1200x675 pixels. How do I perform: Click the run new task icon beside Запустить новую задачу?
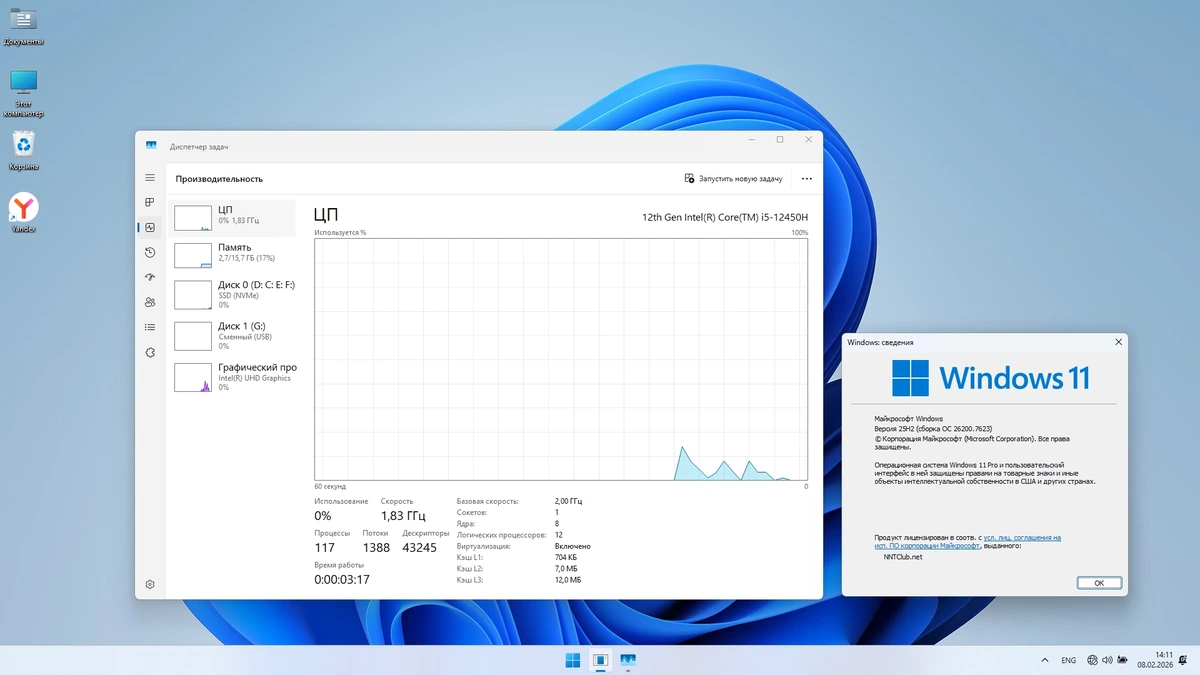pos(689,178)
